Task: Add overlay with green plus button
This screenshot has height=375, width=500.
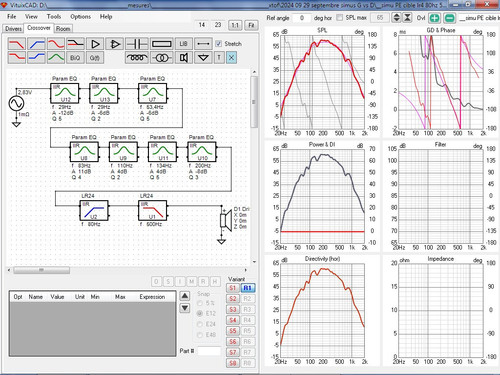Action: click(x=434, y=18)
